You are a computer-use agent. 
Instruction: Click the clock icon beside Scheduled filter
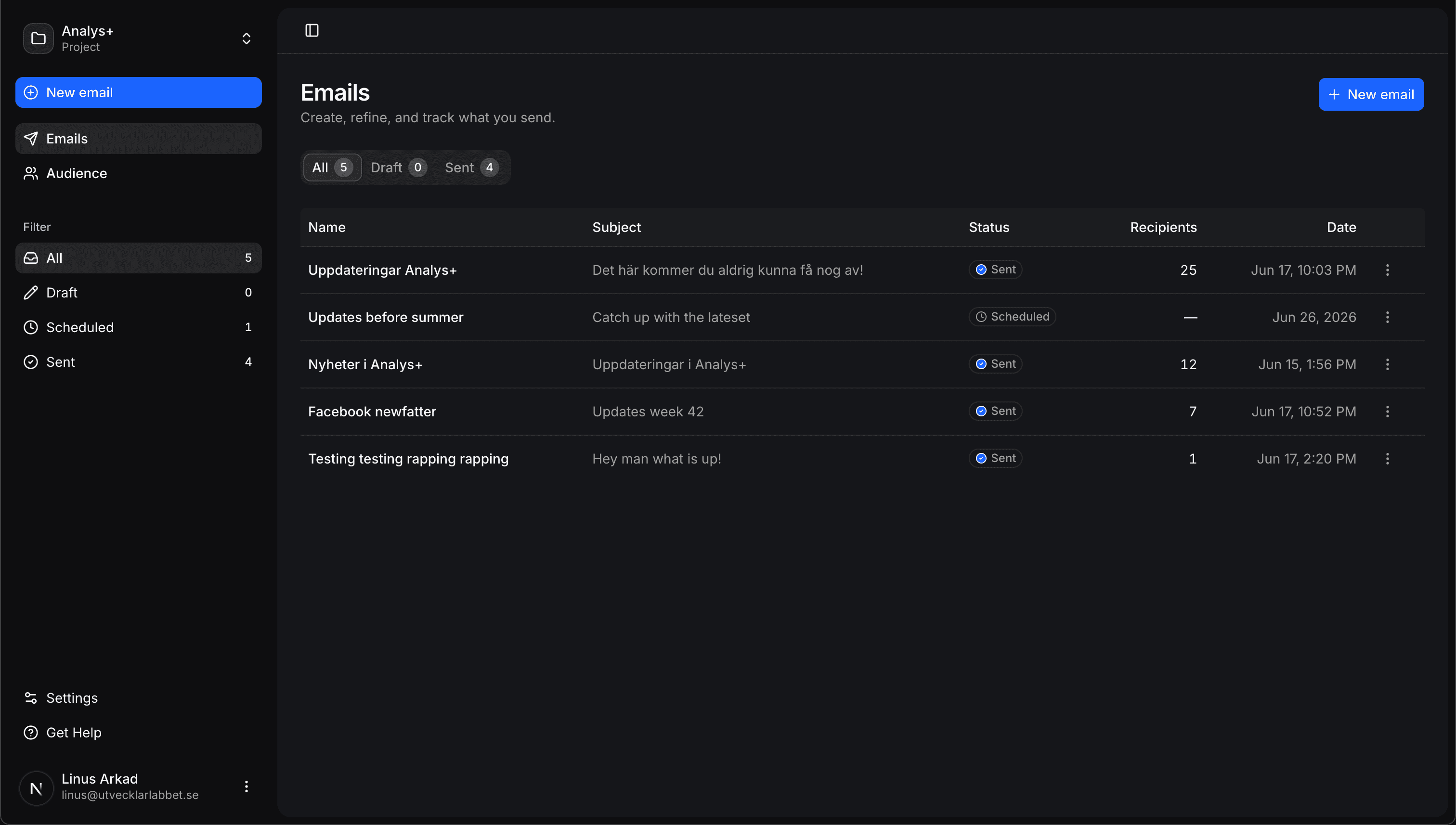click(x=31, y=327)
